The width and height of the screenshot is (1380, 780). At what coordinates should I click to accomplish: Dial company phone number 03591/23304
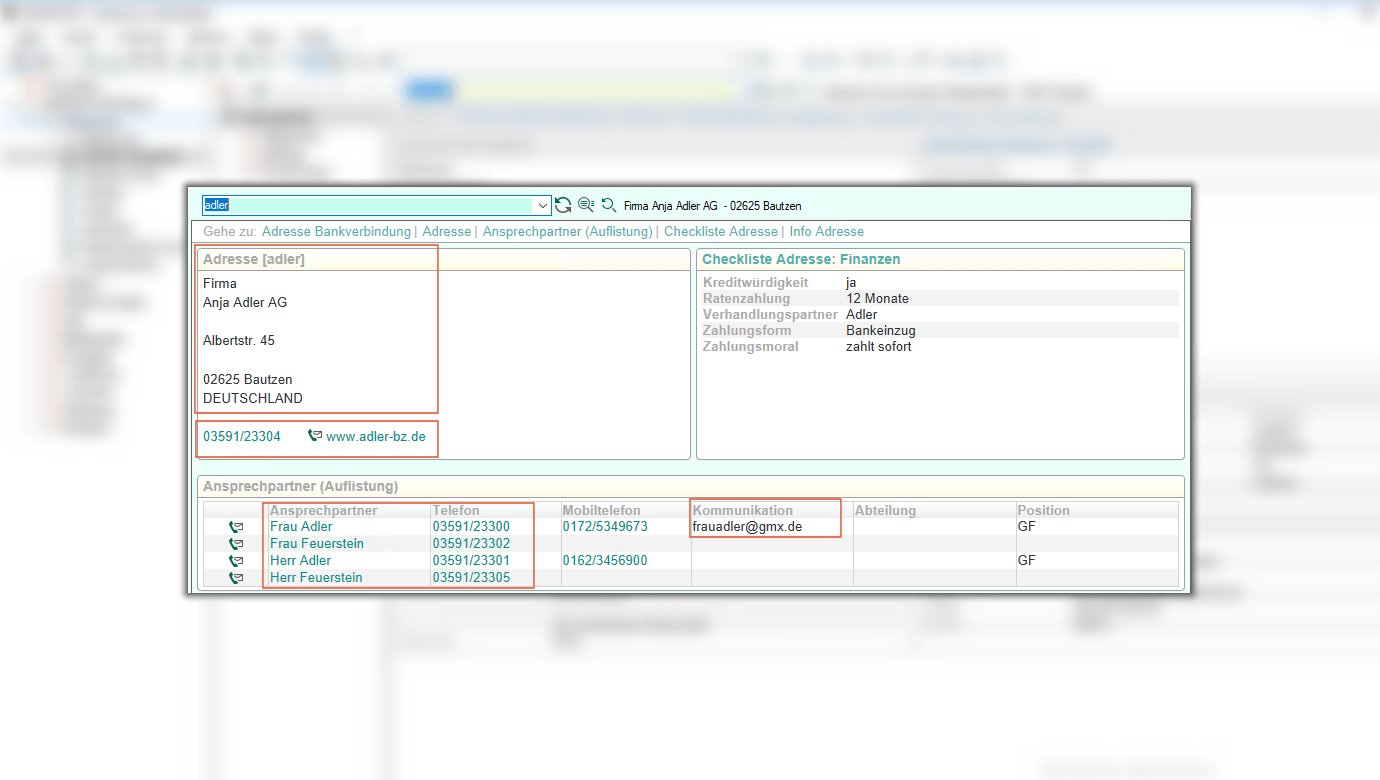(x=242, y=436)
